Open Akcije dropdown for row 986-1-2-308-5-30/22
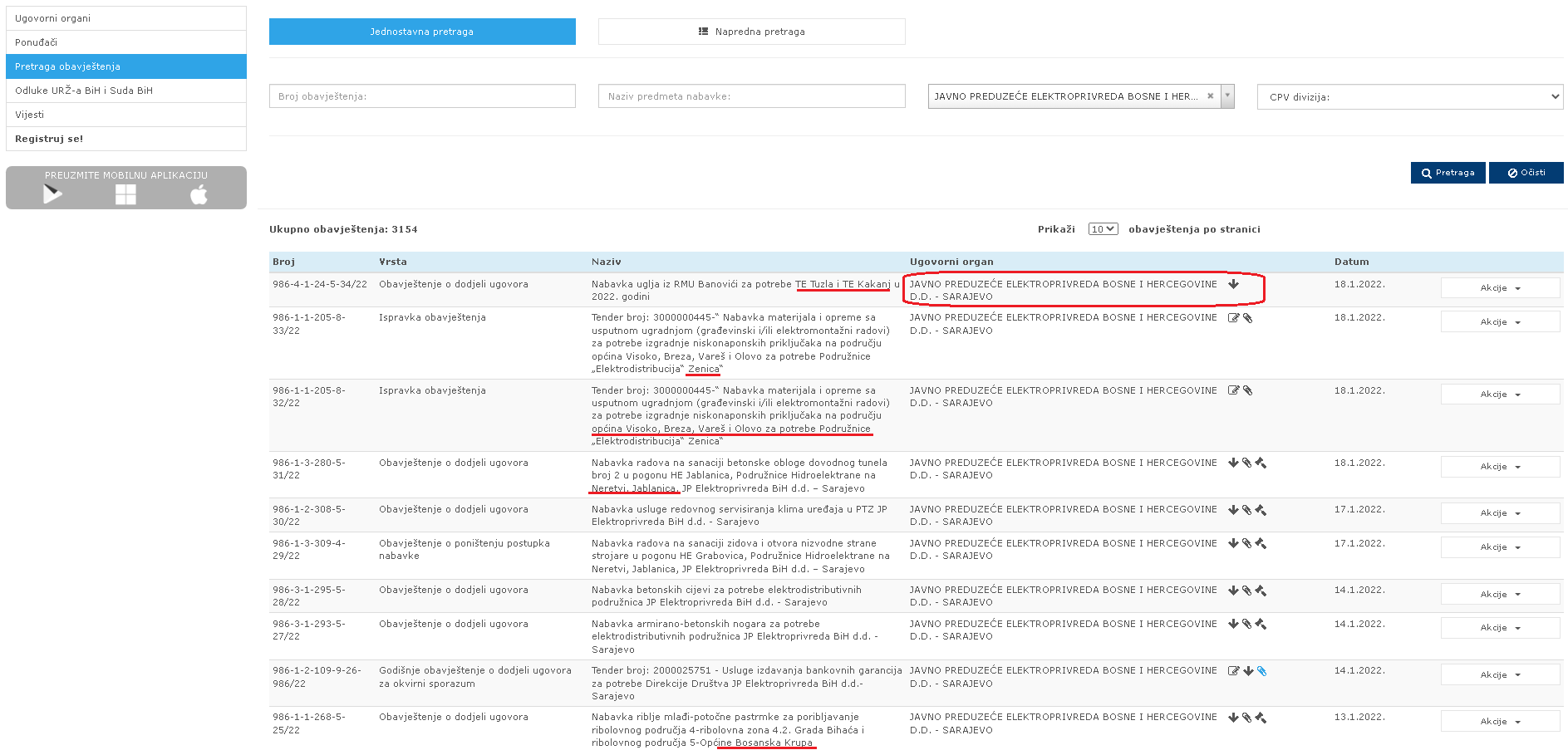Viewport: 1568px width, 750px height. [x=1500, y=513]
